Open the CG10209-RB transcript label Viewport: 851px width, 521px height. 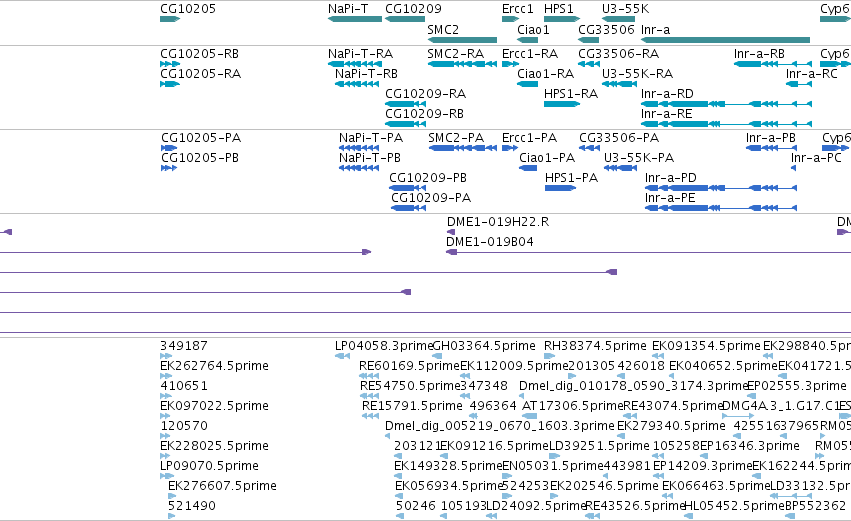click(424, 113)
